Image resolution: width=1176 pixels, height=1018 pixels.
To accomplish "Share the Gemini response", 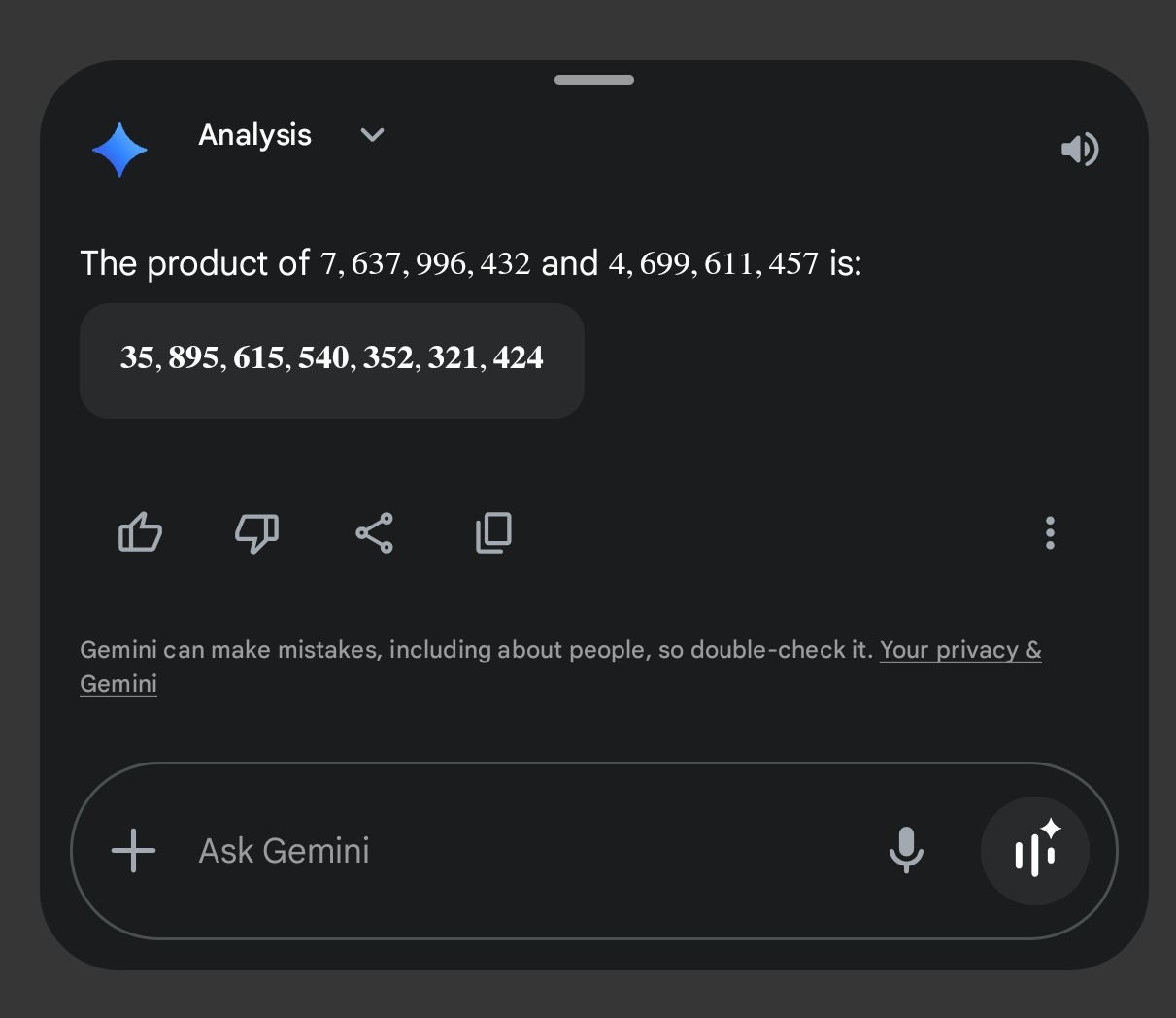I will (x=374, y=532).
